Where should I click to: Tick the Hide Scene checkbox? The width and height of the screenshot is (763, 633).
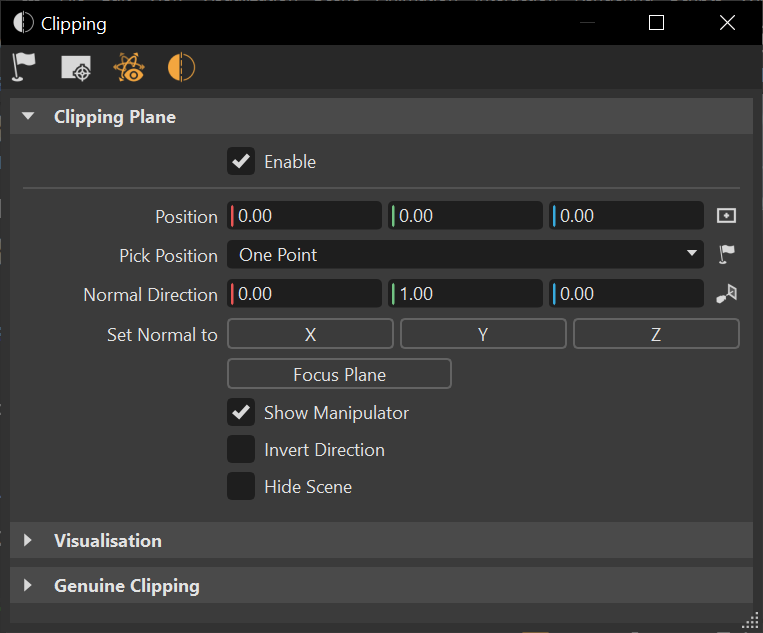click(241, 487)
